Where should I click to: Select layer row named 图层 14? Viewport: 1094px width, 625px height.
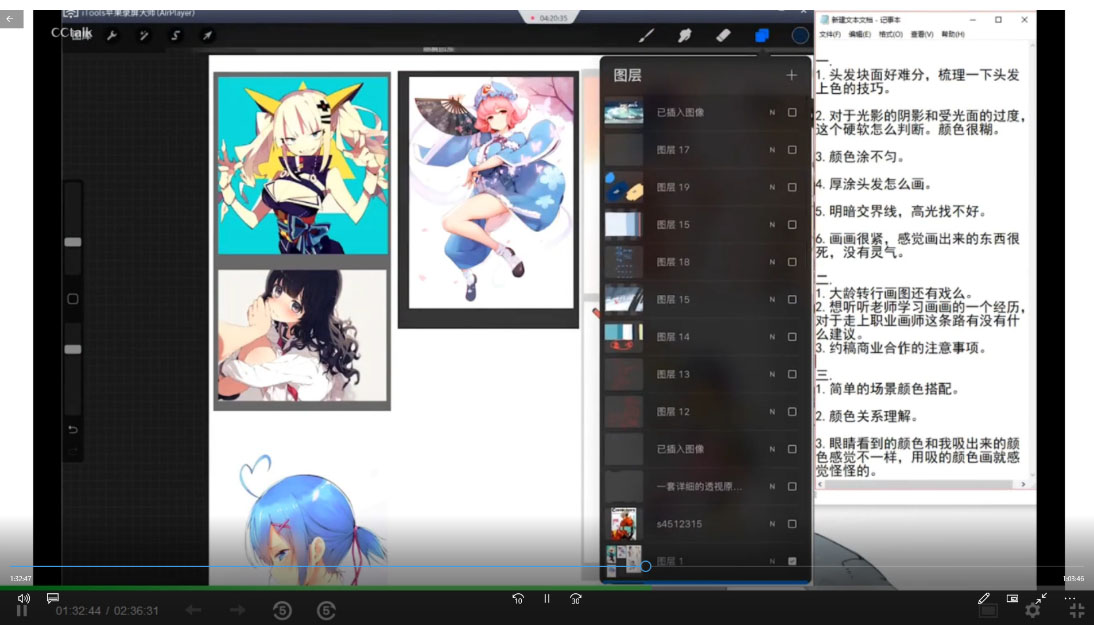[x=705, y=337]
